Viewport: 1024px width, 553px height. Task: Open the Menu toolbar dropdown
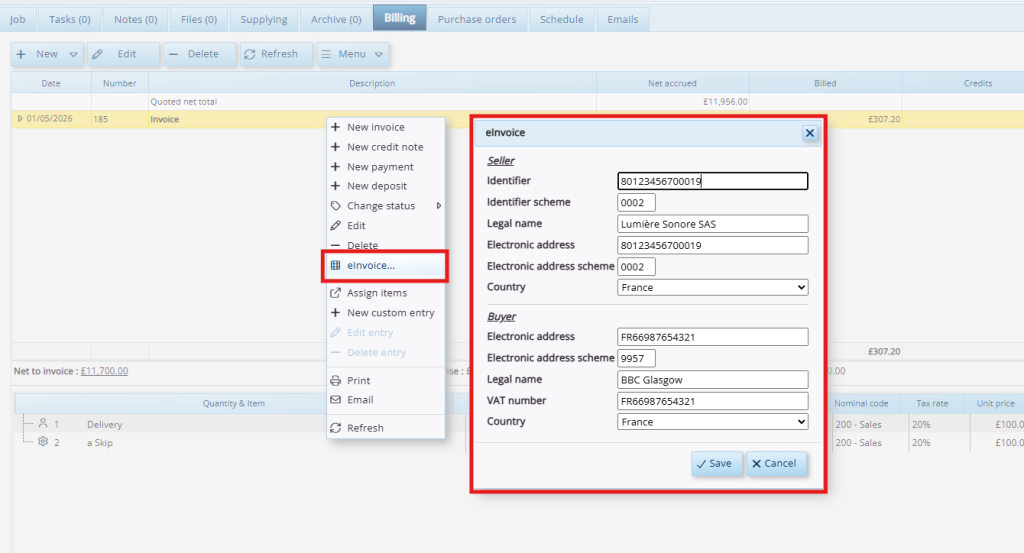353,54
